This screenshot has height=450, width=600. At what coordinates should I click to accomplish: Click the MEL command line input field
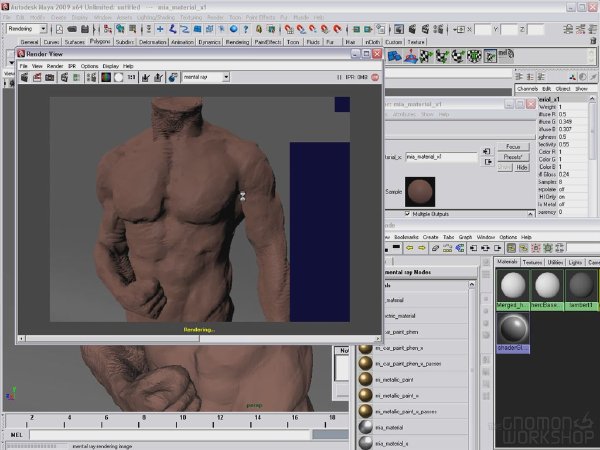170,435
